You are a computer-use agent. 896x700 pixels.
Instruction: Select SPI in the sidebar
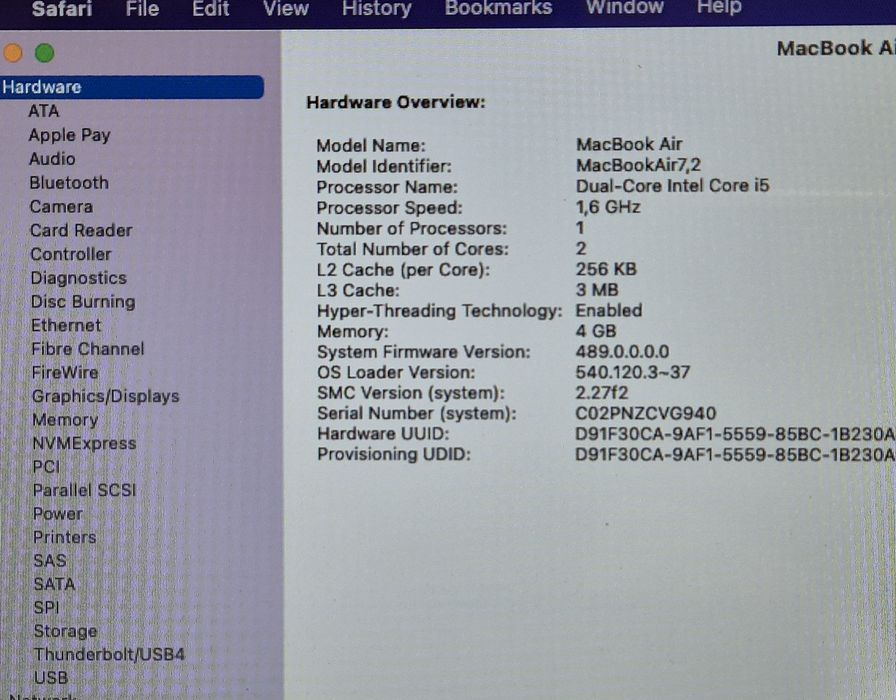point(46,607)
